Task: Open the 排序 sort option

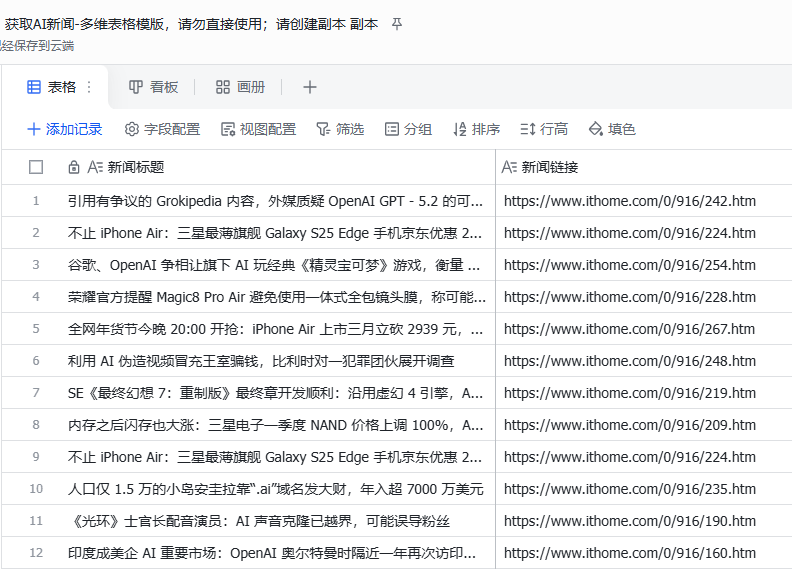Action: click(476, 129)
